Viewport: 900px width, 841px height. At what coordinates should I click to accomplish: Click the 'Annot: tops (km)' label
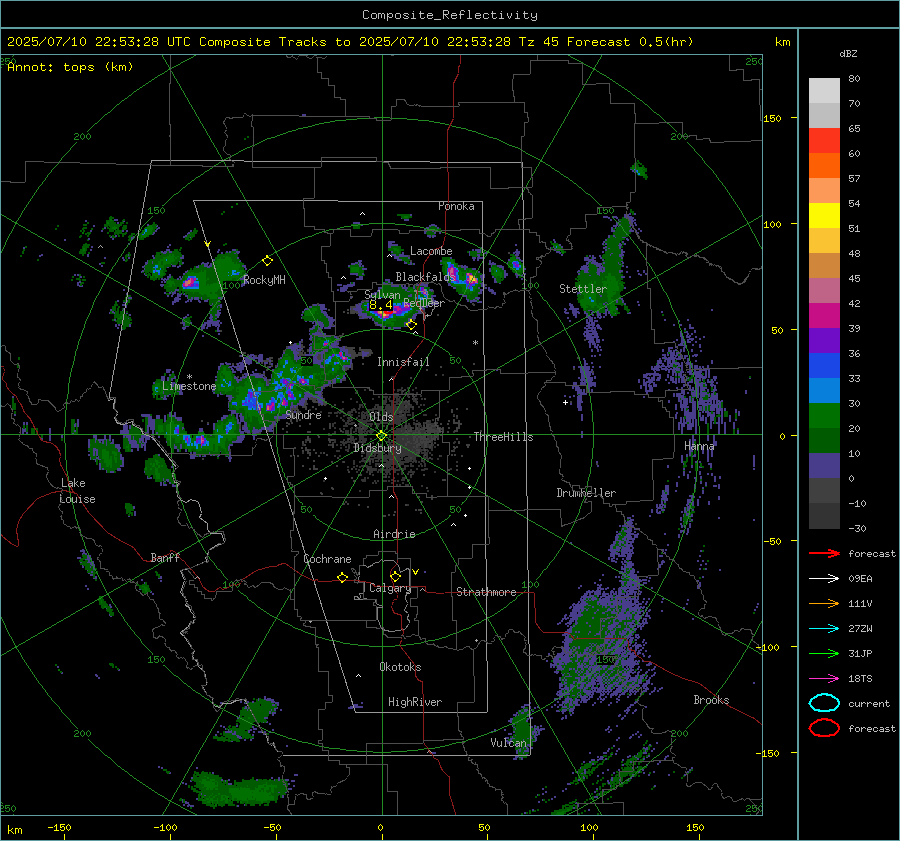(x=70, y=67)
